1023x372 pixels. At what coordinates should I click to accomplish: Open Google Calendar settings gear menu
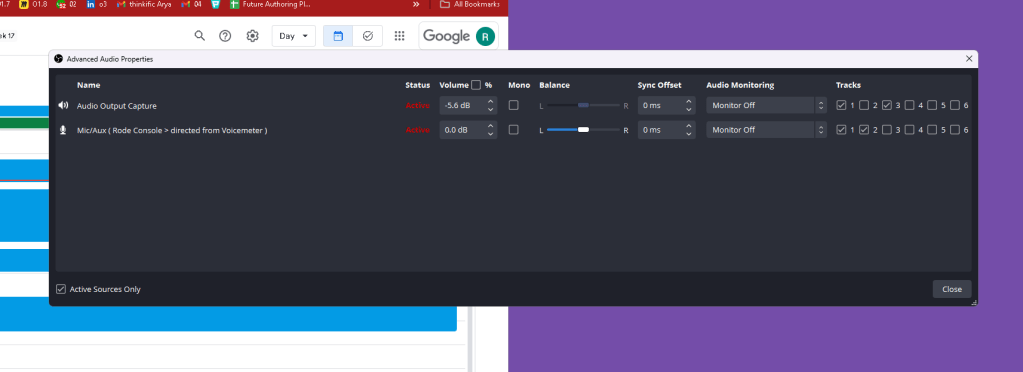[x=252, y=36]
